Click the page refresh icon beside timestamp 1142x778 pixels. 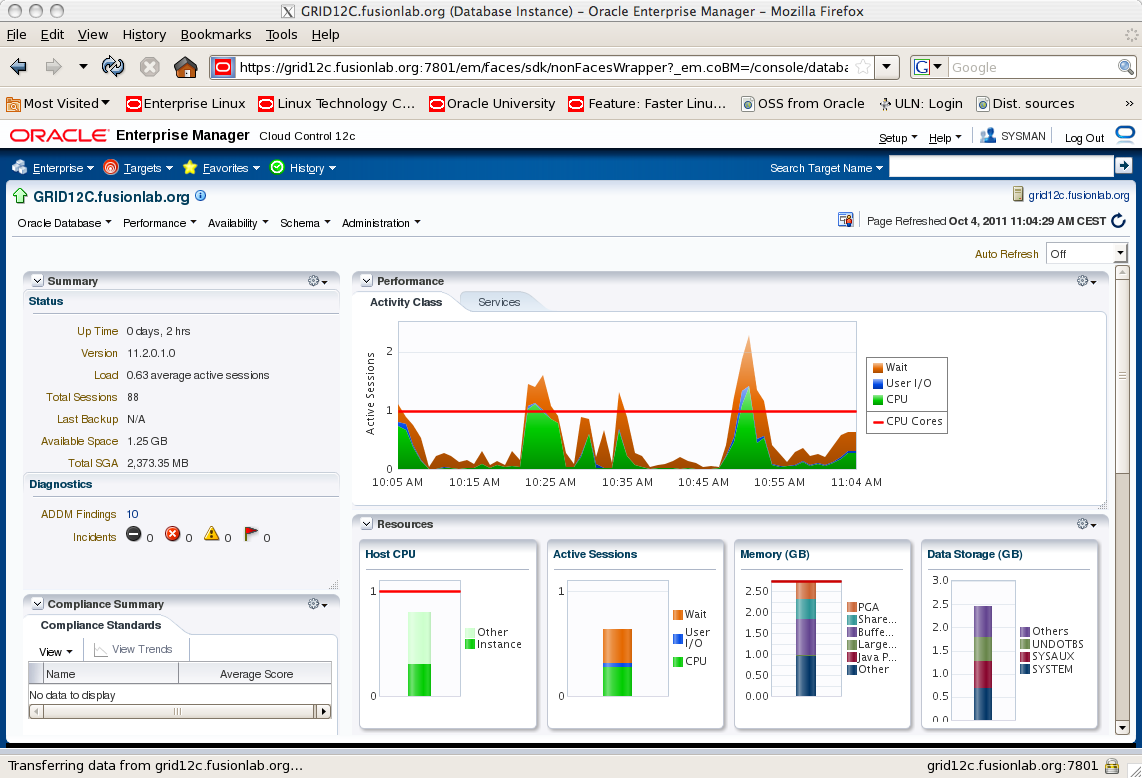pos(1119,221)
